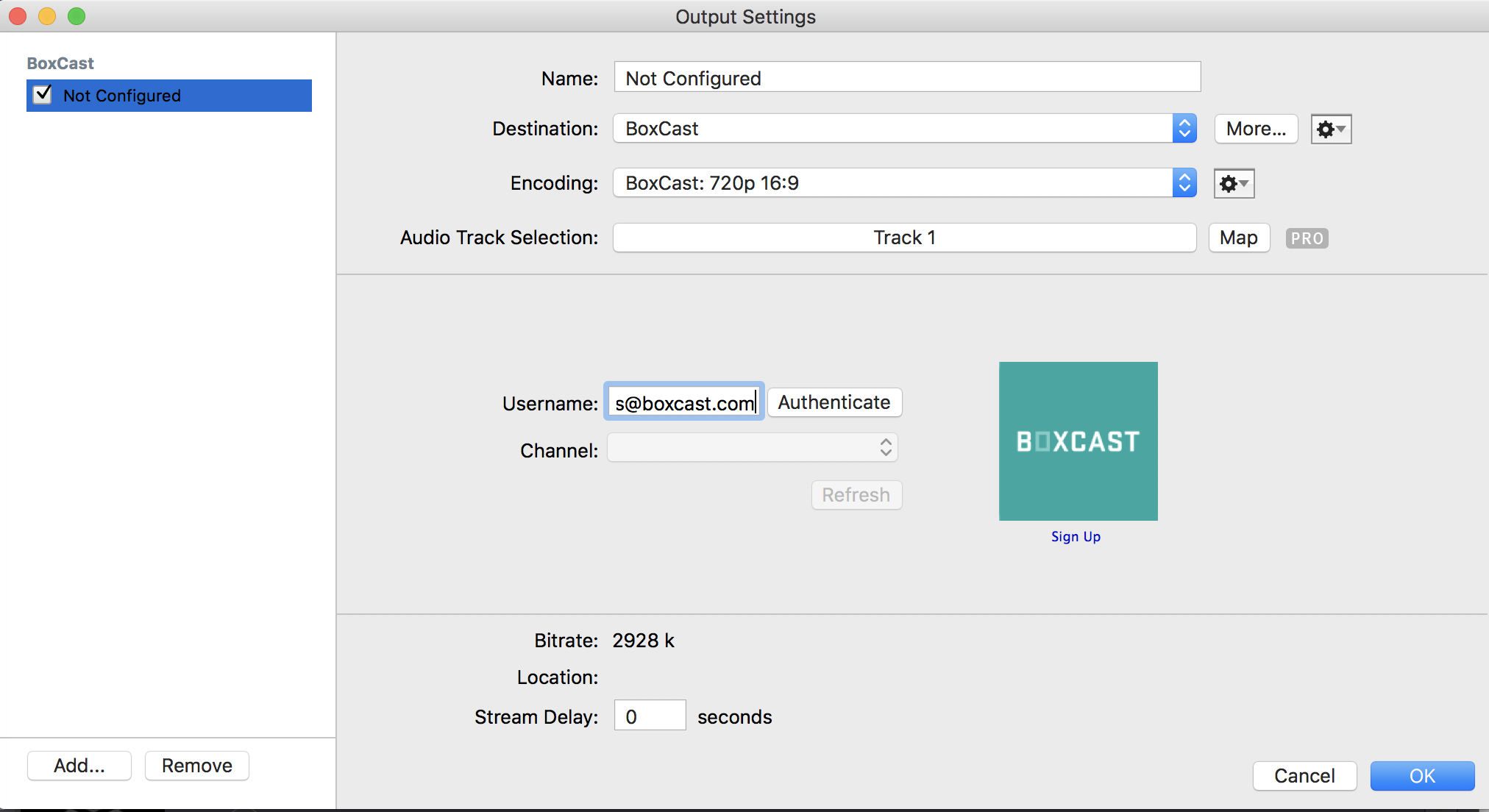Follow the Sign Up link
Screen dimensions: 1489x812
click(1076, 537)
